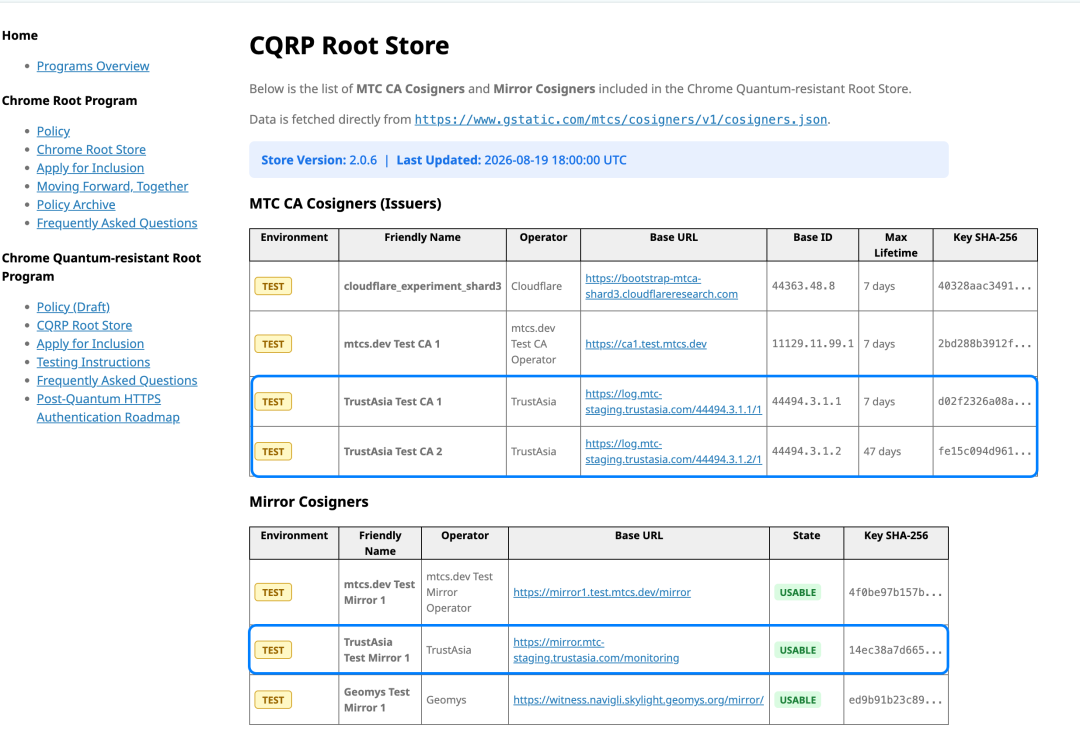Click TEST badge in cloudflare_experiment_shard3 row
Viewport: 1080px width, 732px height.
point(273,286)
